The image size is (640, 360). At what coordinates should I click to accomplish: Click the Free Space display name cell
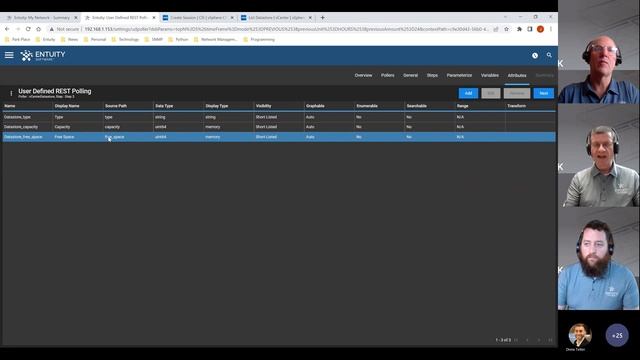[64, 137]
